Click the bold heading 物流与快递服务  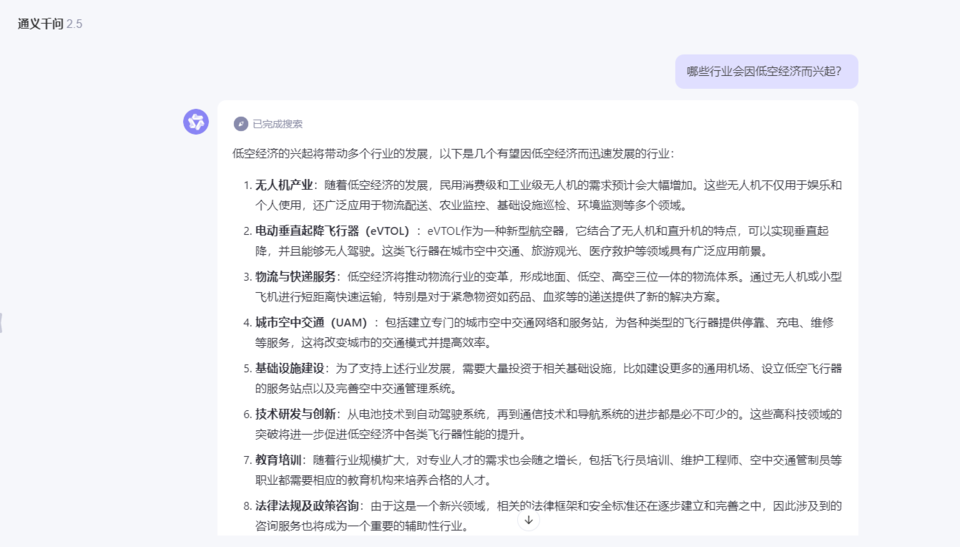[295, 276]
